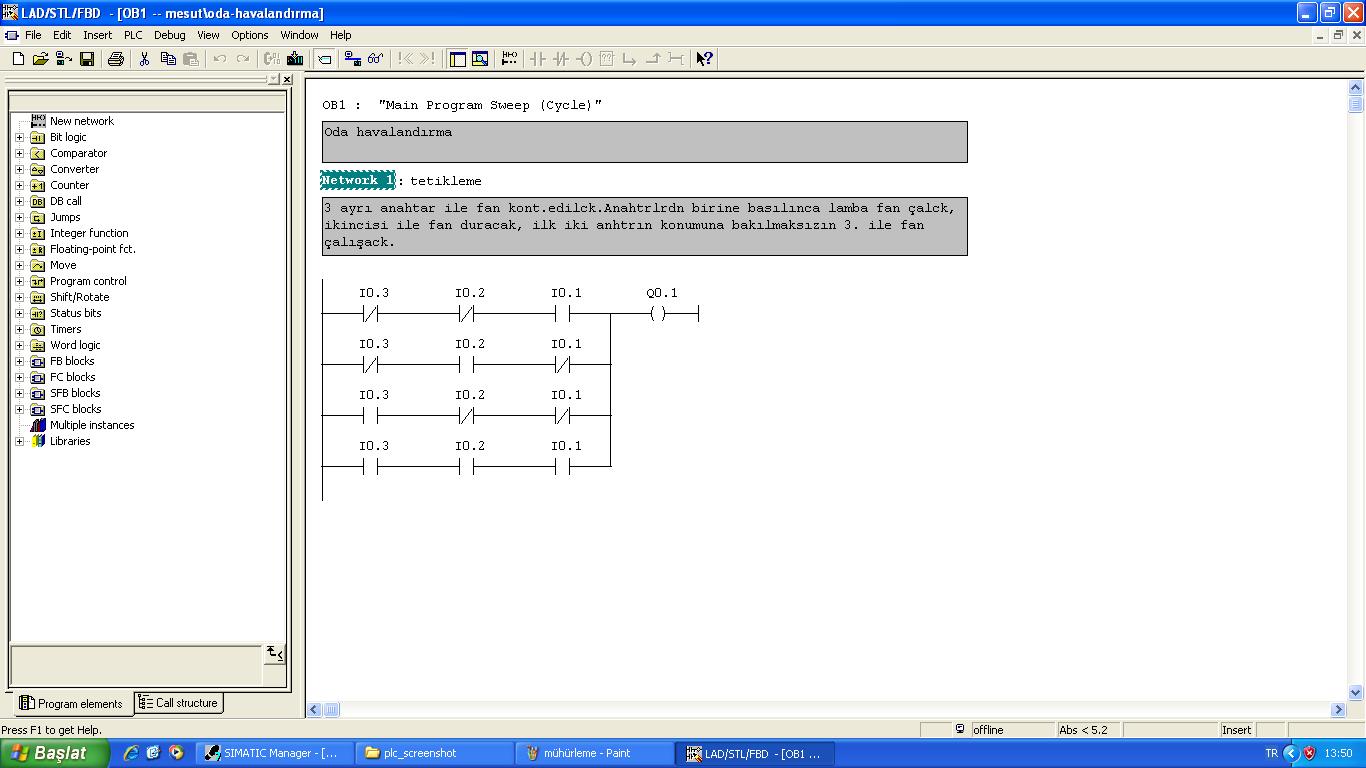1366x768 pixels.
Task: Click the New network toolbar icon
Action: coord(509,59)
